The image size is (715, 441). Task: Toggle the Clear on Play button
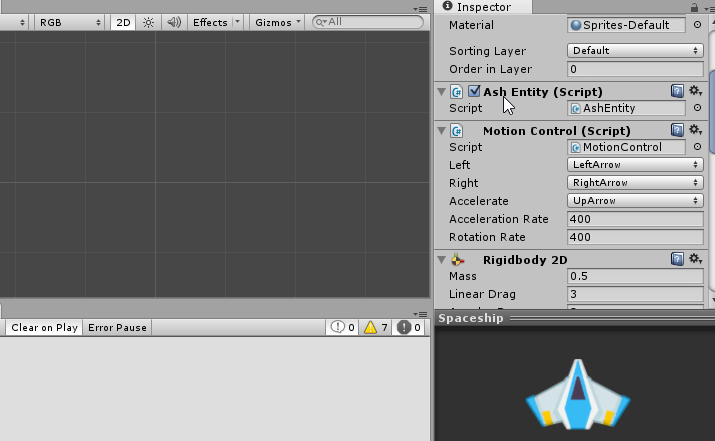[x=44, y=327]
